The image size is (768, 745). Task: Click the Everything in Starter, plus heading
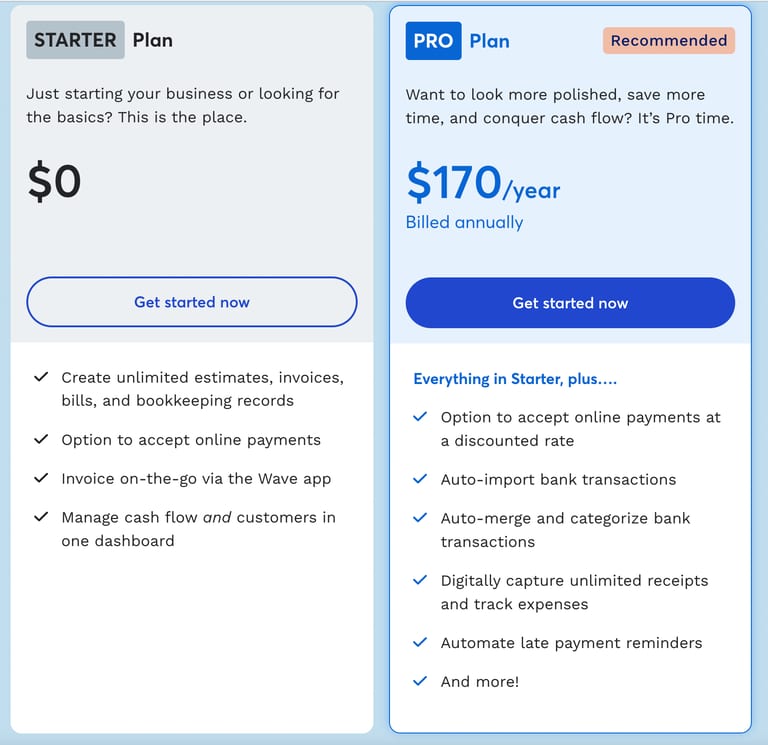[515, 379]
